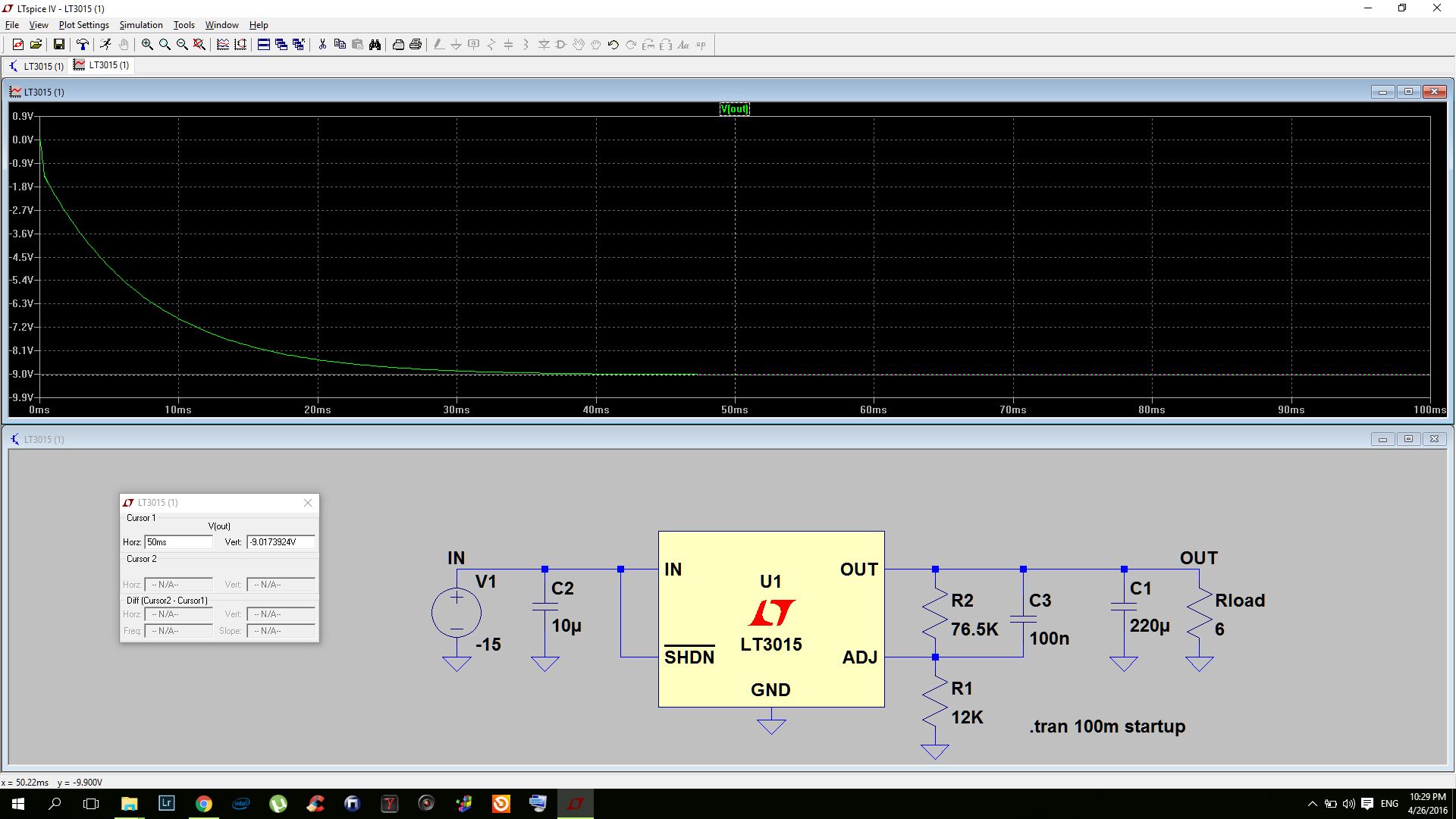Image resolution: width=1456 pixels, height=819 pixels.
Task: Click the -9.0V vertical axis label
Action: 22,374
